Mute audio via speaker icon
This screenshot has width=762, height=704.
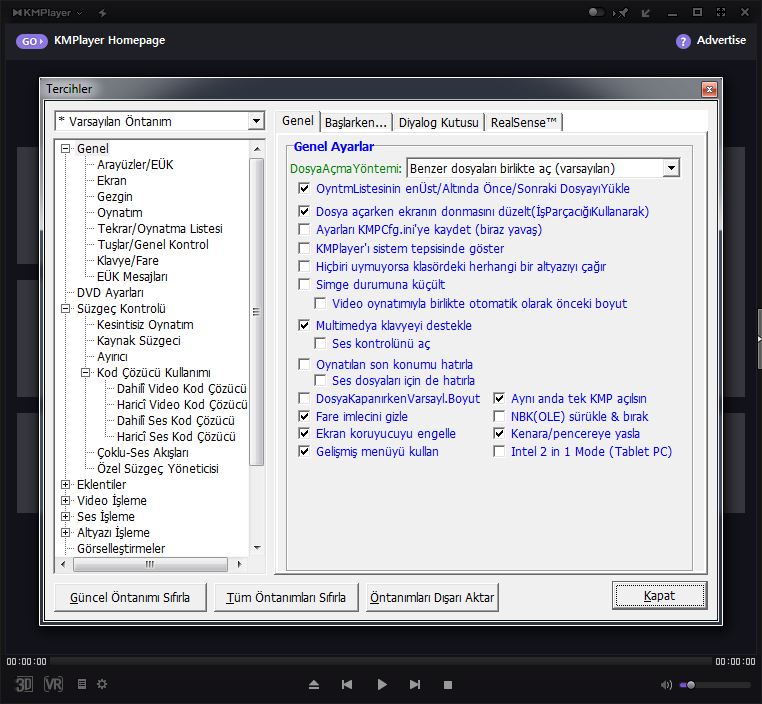pos(666,685)
